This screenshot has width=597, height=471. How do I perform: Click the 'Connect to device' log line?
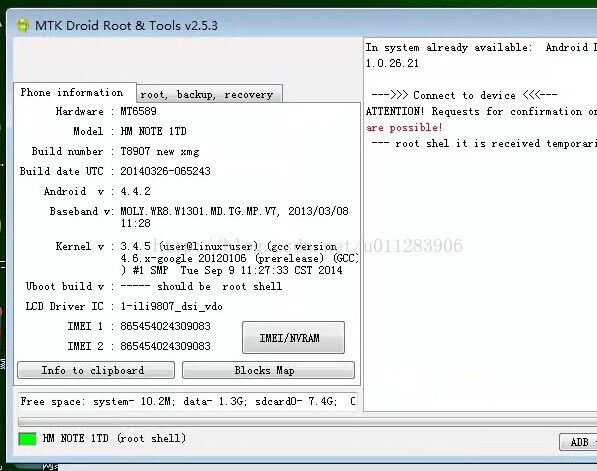pos(464,95)
